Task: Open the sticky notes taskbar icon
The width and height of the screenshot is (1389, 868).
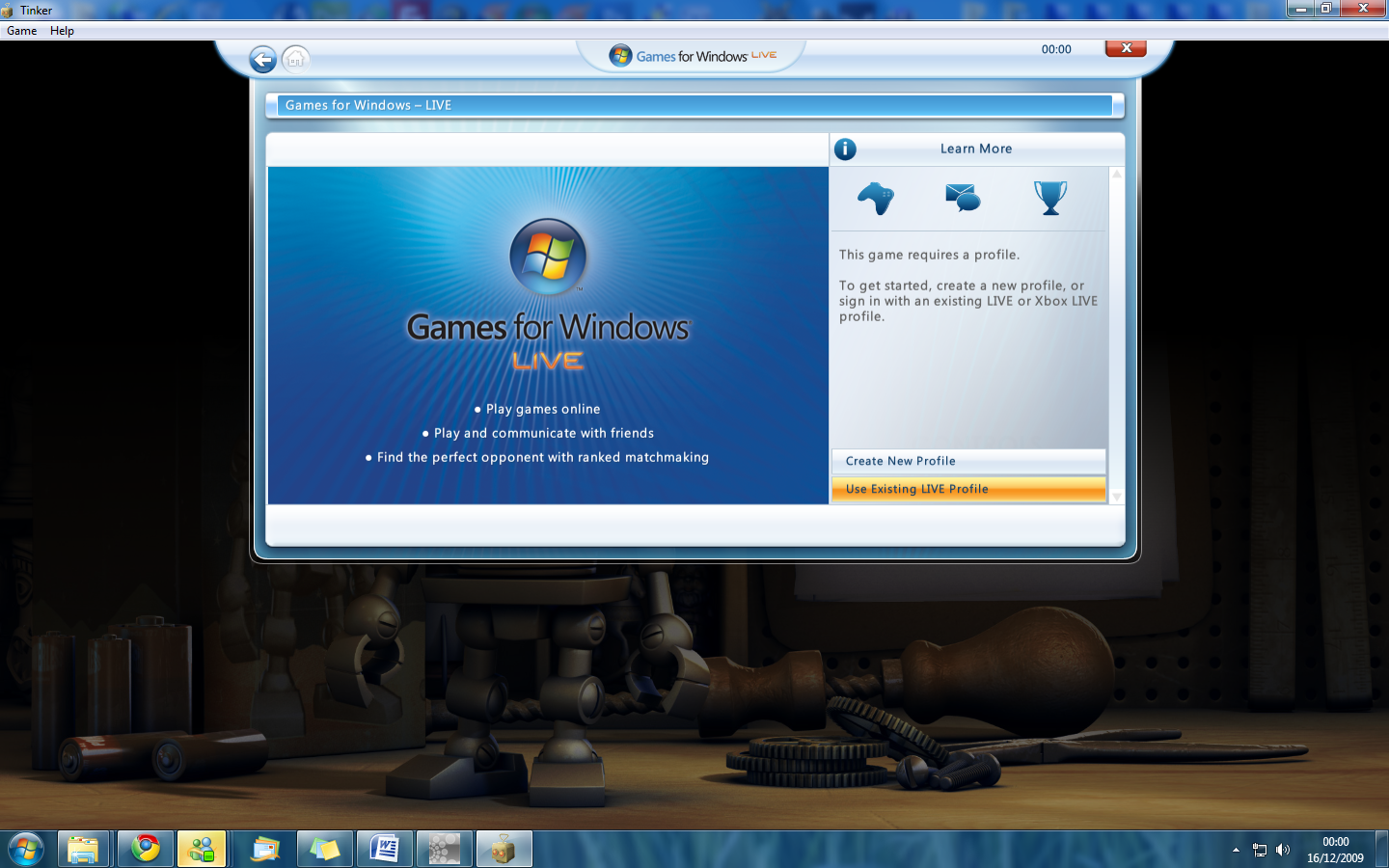Action: [x=325, y=850]
